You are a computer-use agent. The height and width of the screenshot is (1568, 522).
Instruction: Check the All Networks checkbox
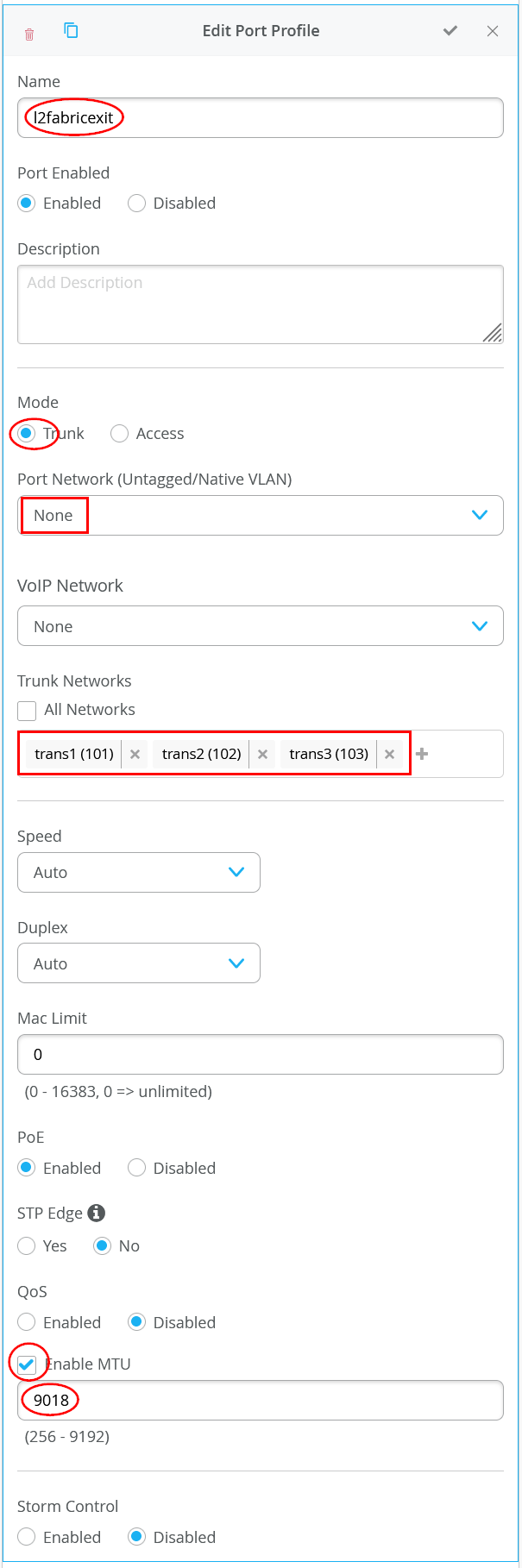click(28, 710)
